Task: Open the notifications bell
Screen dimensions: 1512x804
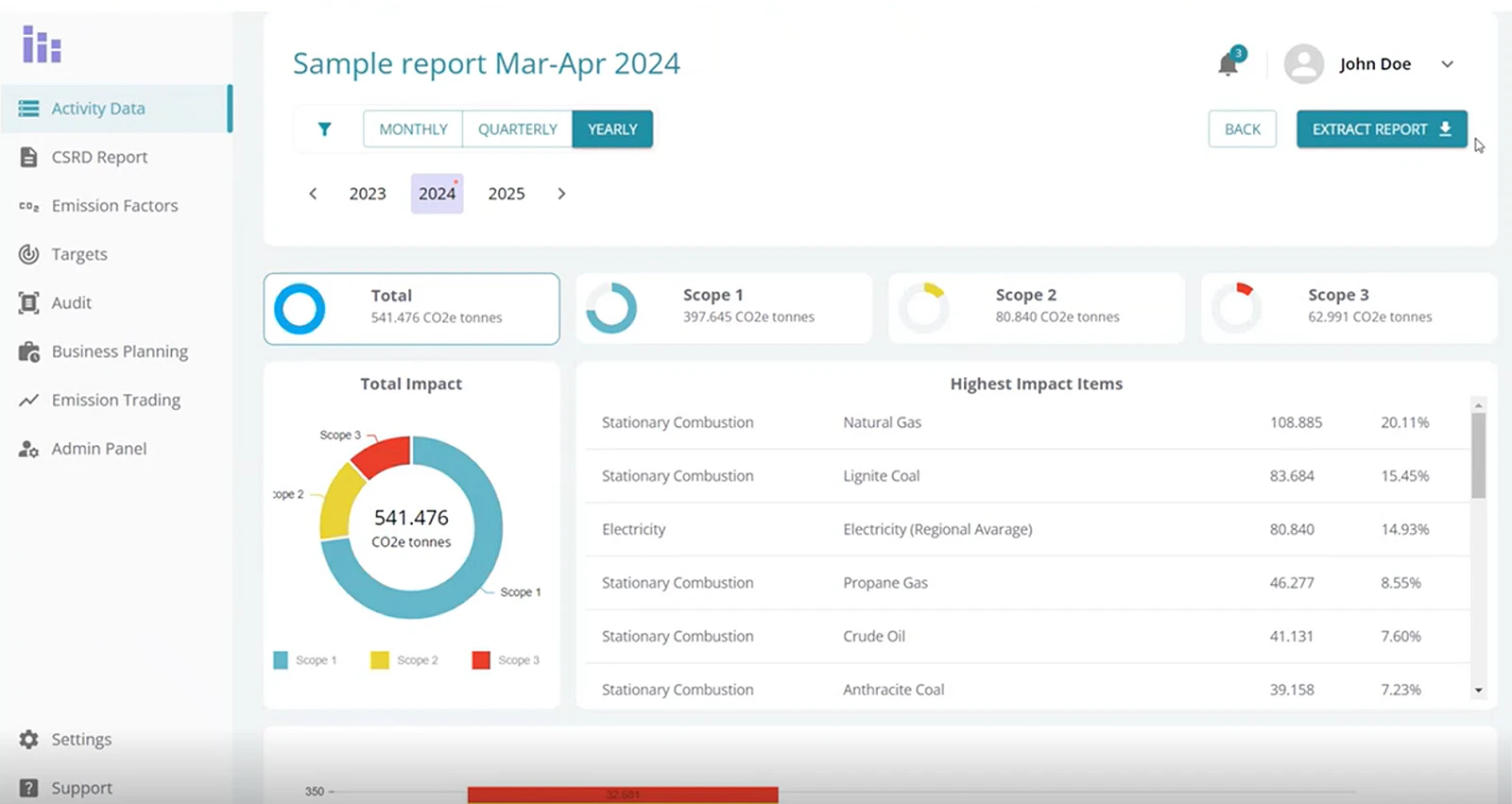Action: click(1228, 64)
